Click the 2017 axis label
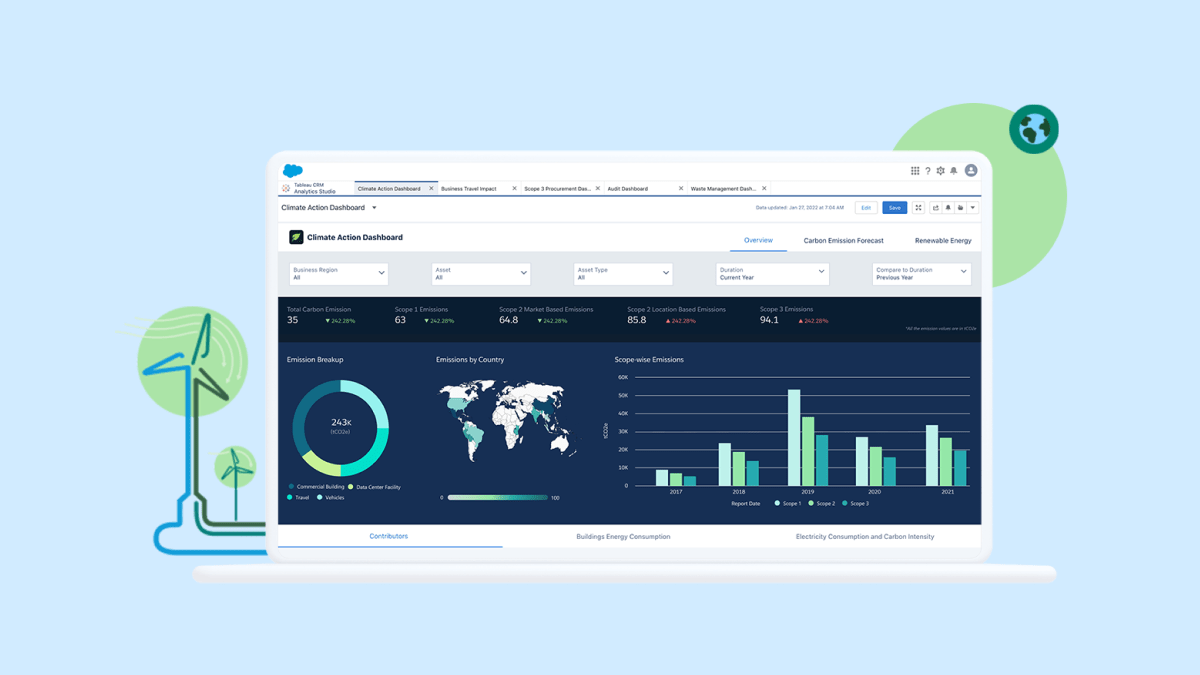The image size is (1200, 675). 676,492
